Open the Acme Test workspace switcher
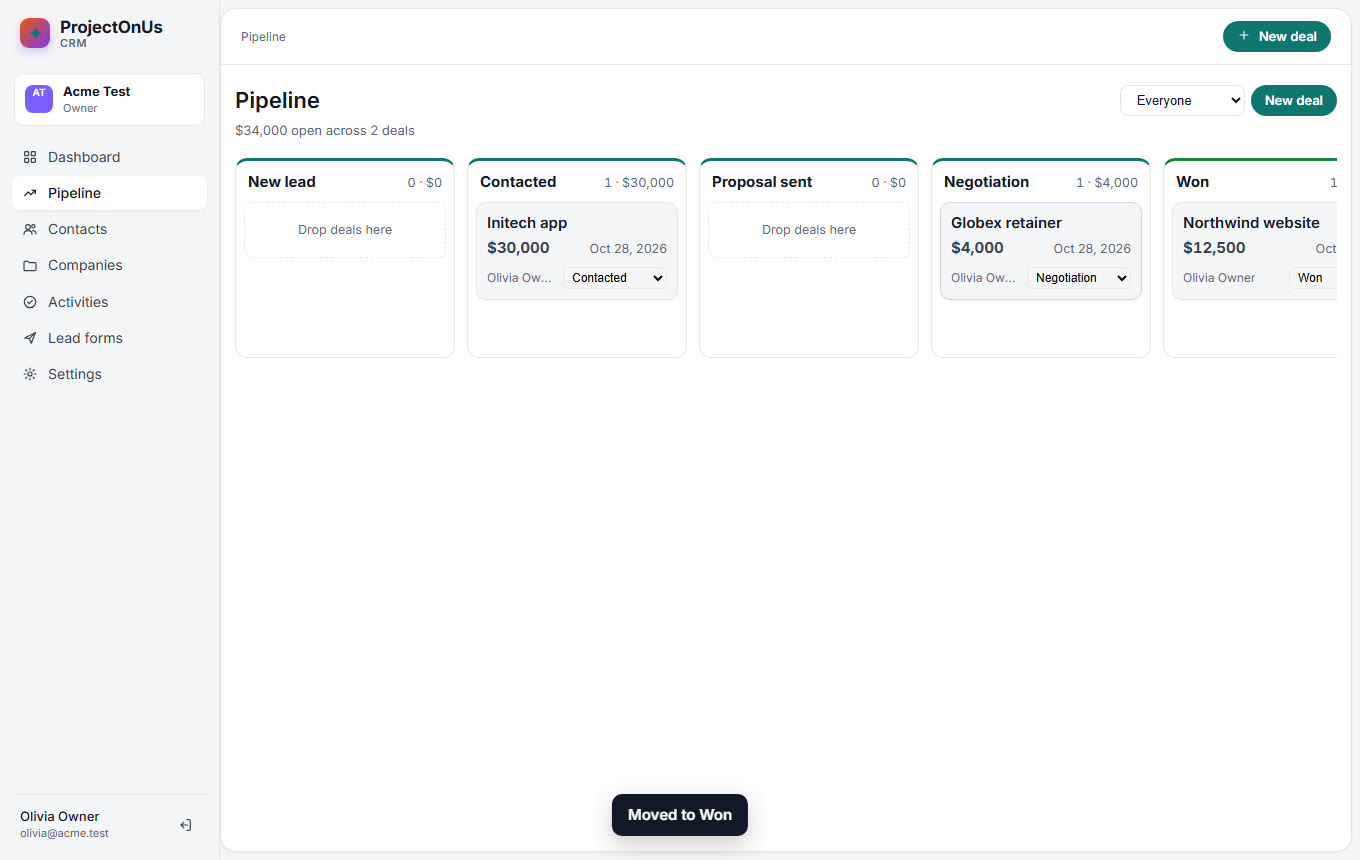This screenshot has height=860, width=1360. [x=110, y=99]
